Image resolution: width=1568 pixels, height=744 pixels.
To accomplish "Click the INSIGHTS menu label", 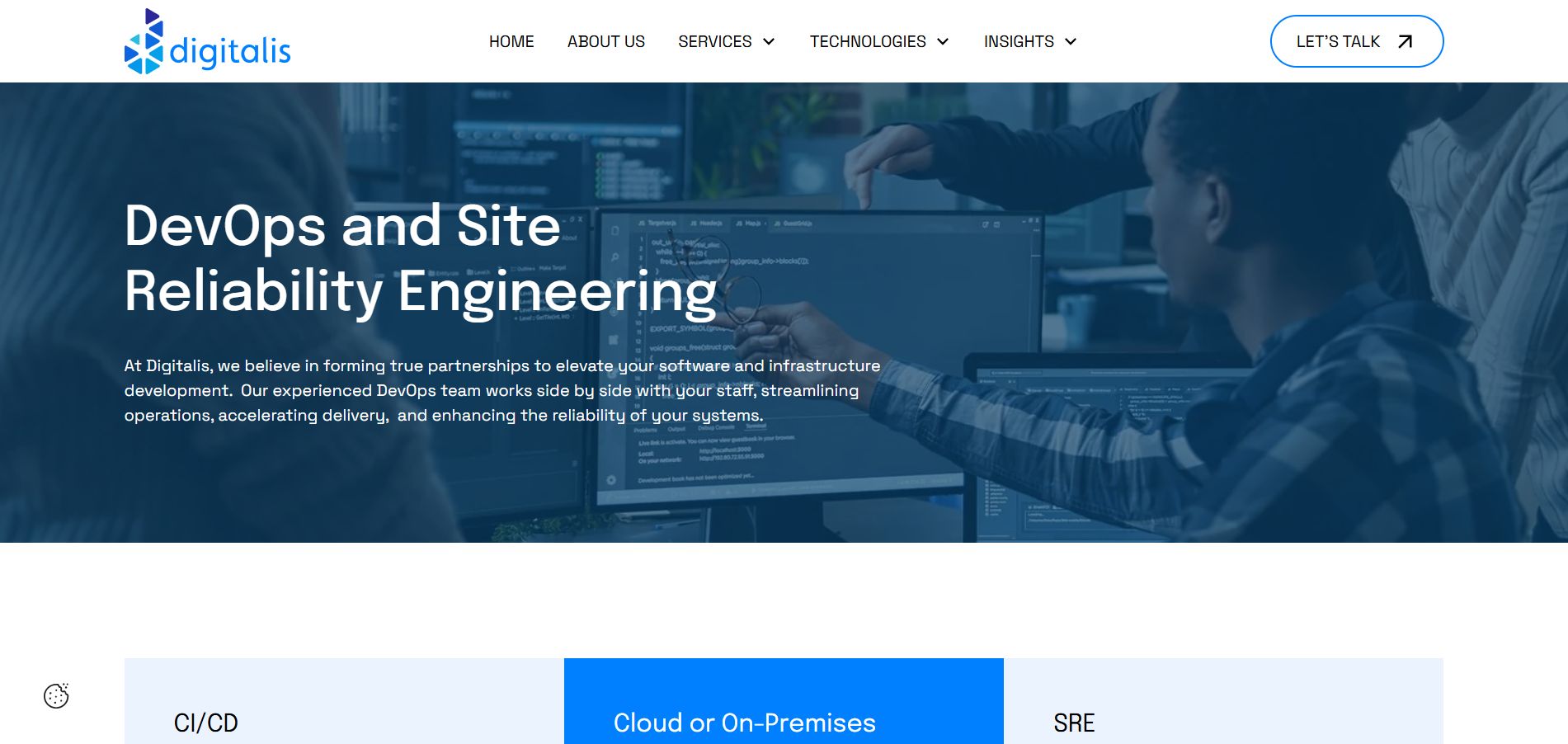I will [1019, 41].
